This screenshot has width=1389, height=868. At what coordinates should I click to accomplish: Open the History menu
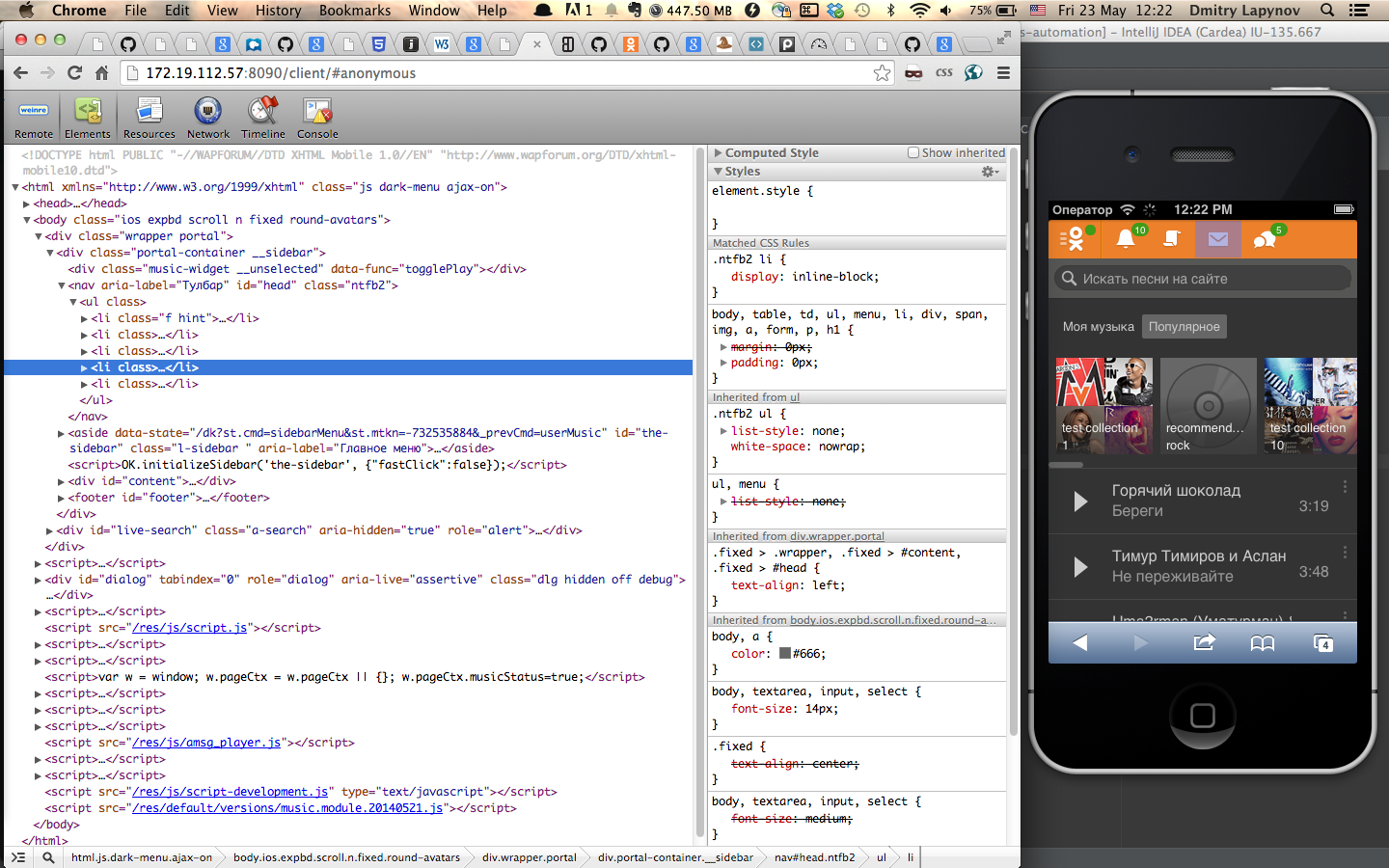pos(278,11)
